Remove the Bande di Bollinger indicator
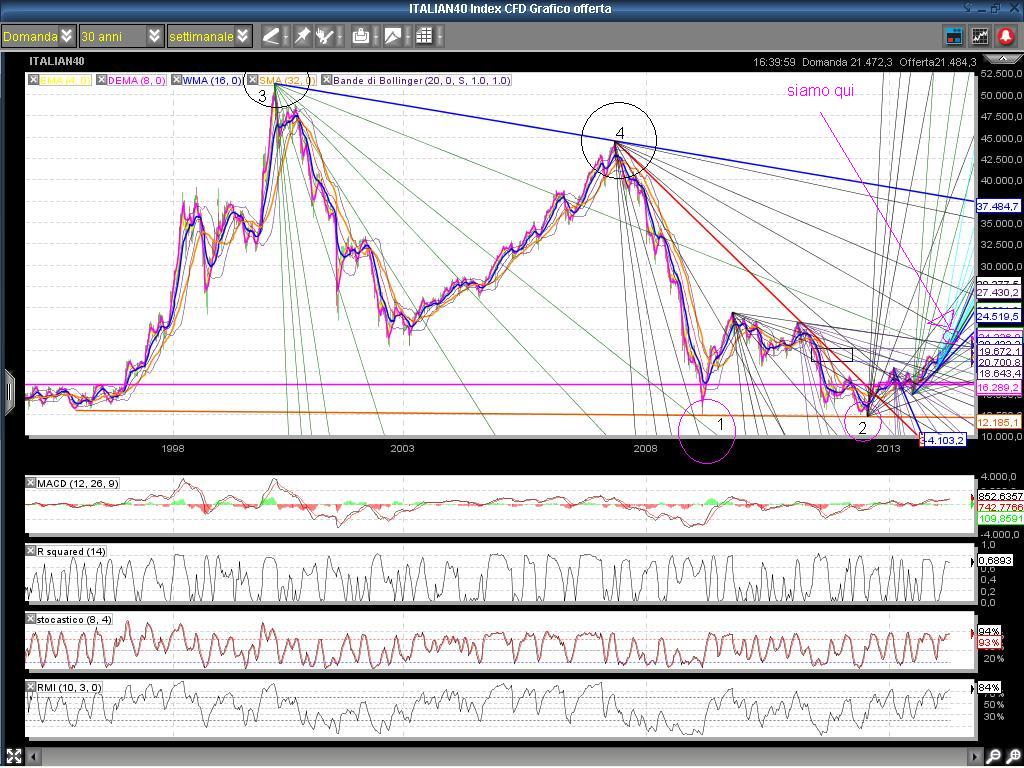 tap(327, 80)
